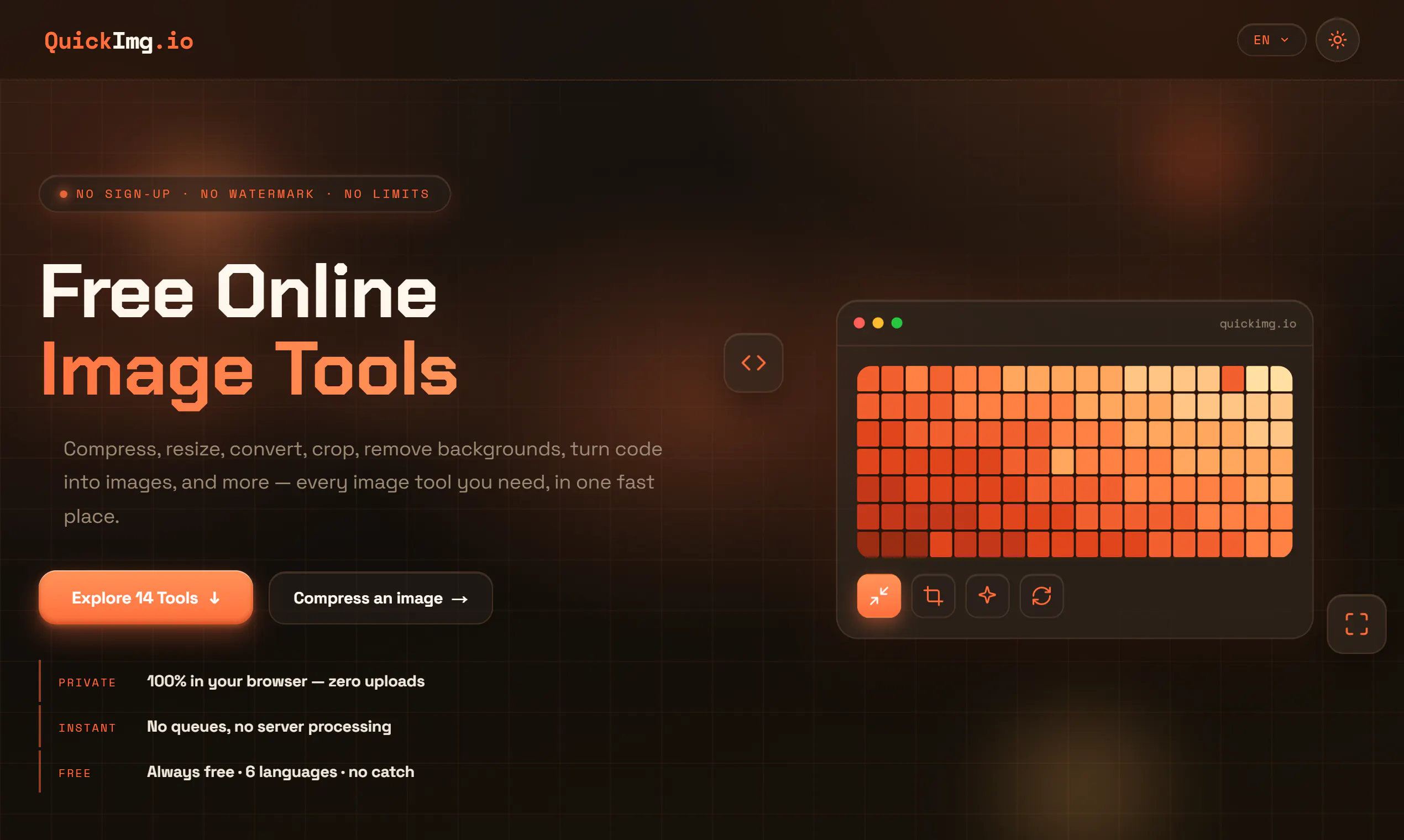Viewport: 1404px width, 840px height.
Task: Click the INSTANT label
Action: click(87, 728)
